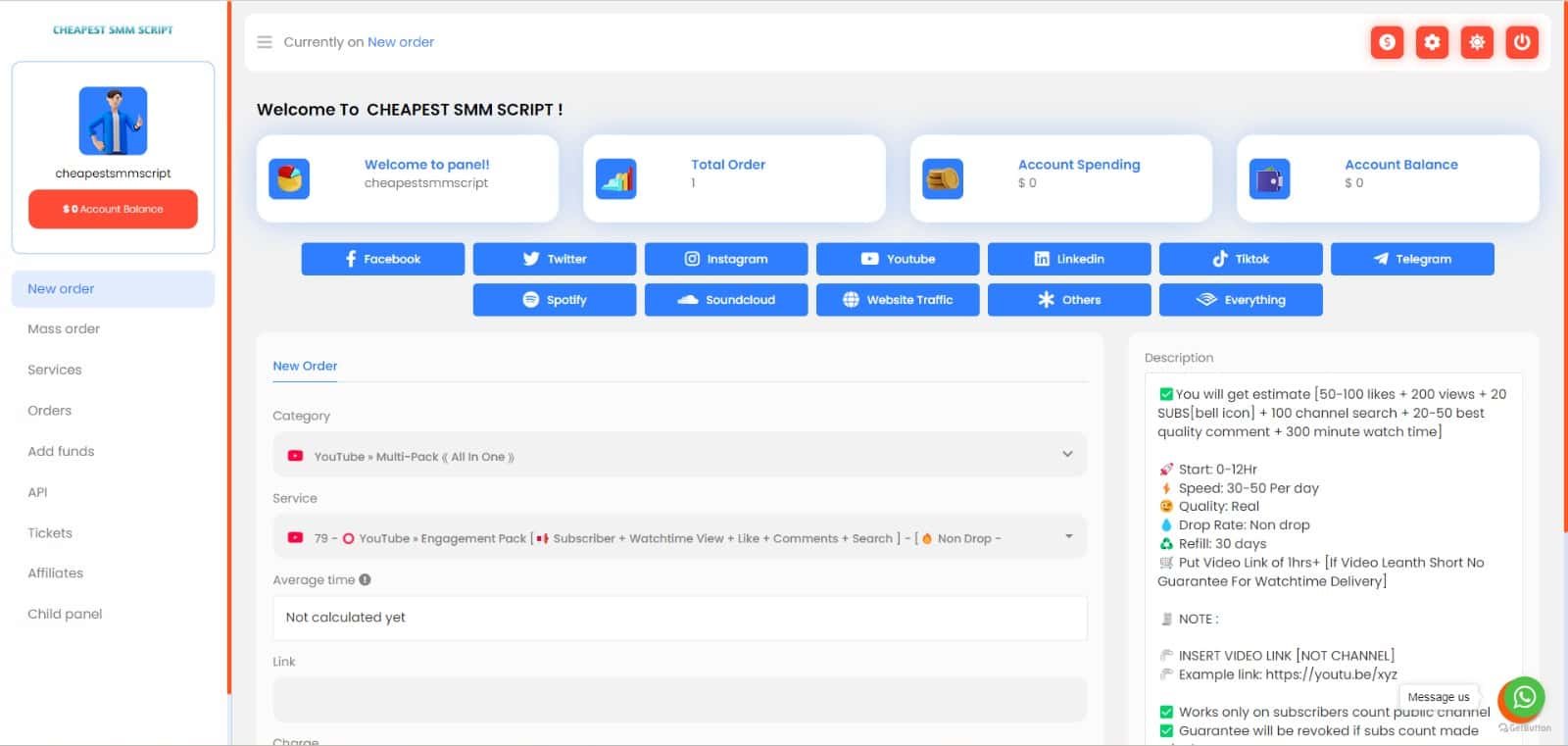Toggle sidebar with hamburger menu icon
The width and height of the screenshot is (1568, 746).
pos(265,42)
